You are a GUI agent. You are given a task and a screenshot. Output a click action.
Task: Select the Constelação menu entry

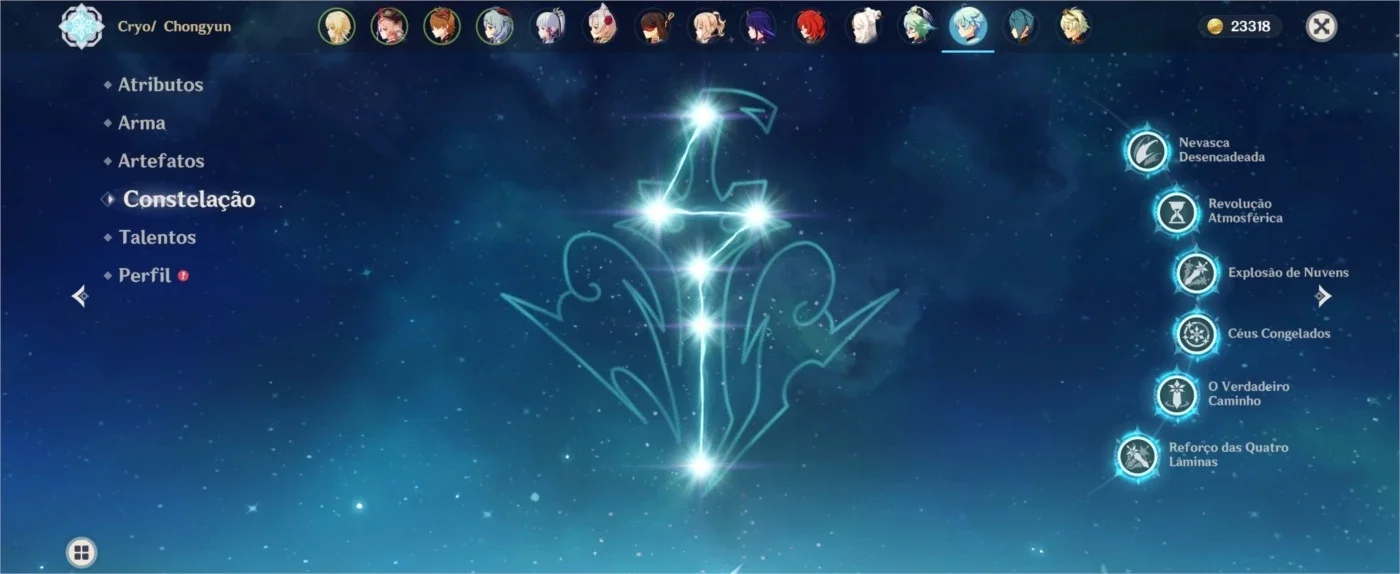pyautogui.click(x=189, y=199)
